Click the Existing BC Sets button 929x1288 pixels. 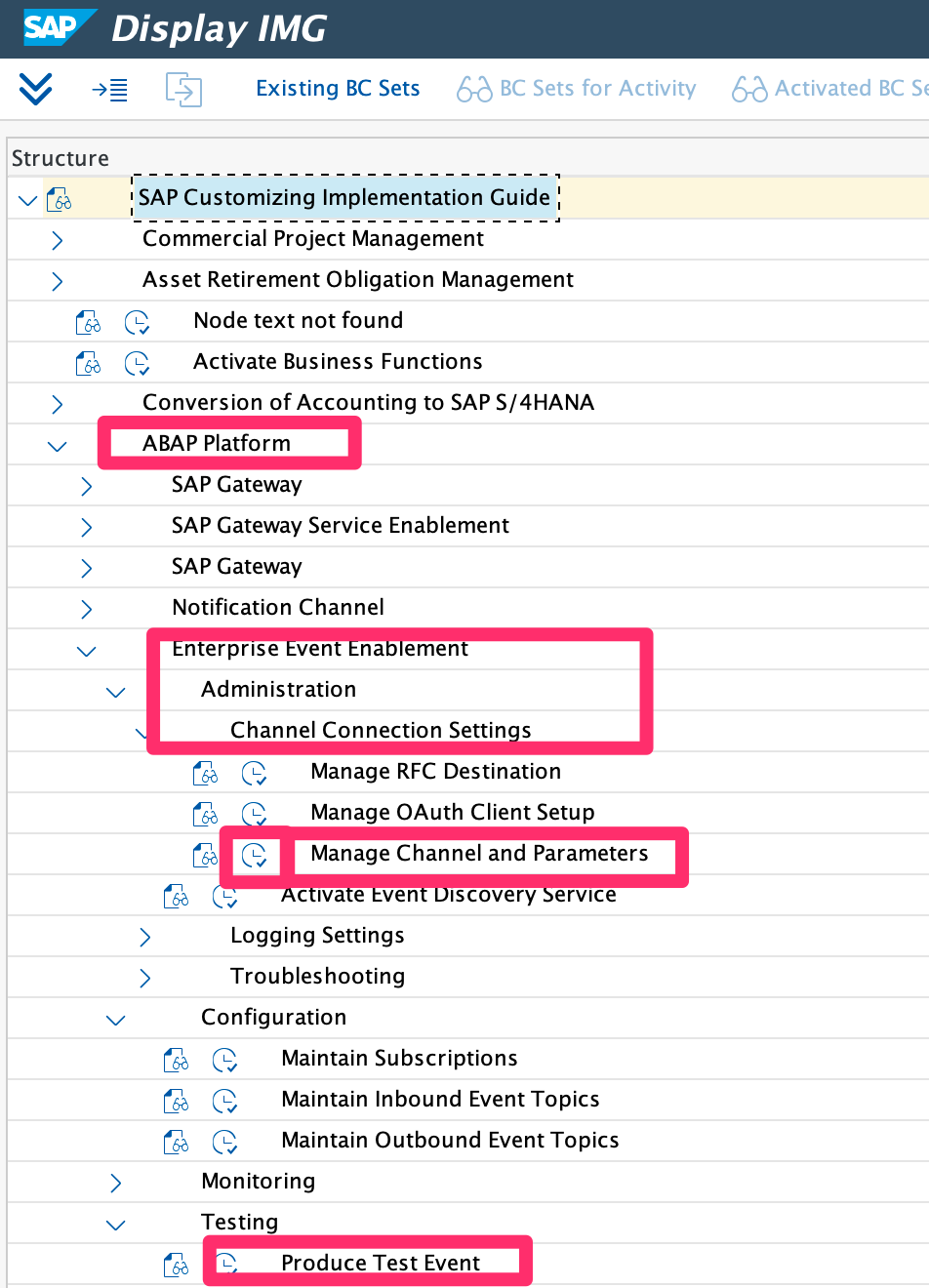(338, 89)
